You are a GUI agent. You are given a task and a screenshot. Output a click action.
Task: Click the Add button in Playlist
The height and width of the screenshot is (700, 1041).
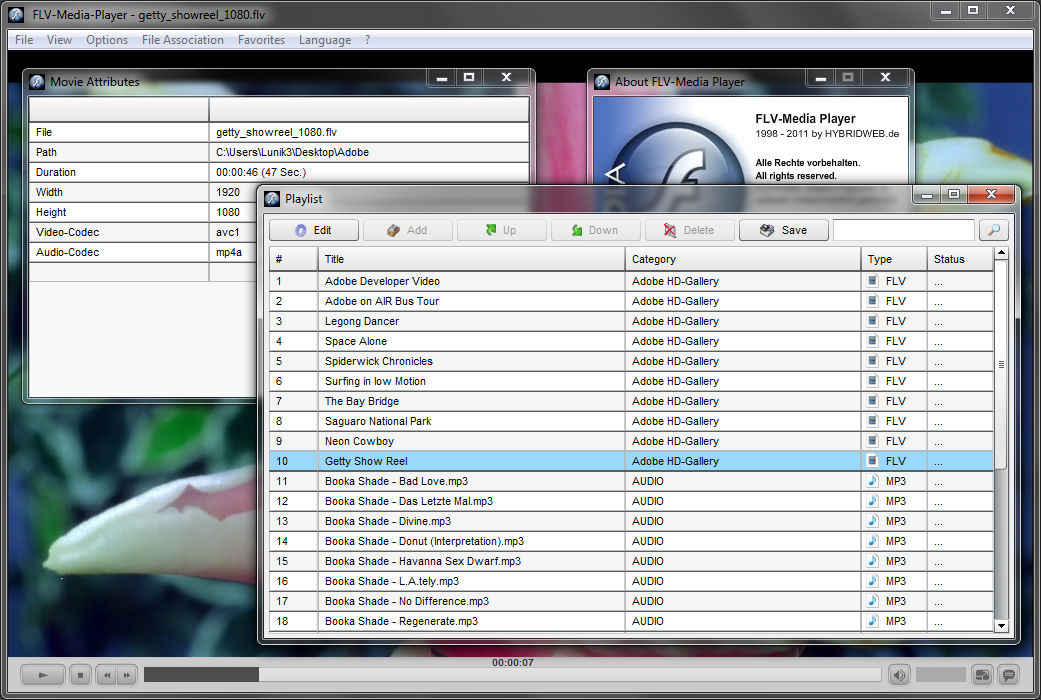[x=408, y=230]
